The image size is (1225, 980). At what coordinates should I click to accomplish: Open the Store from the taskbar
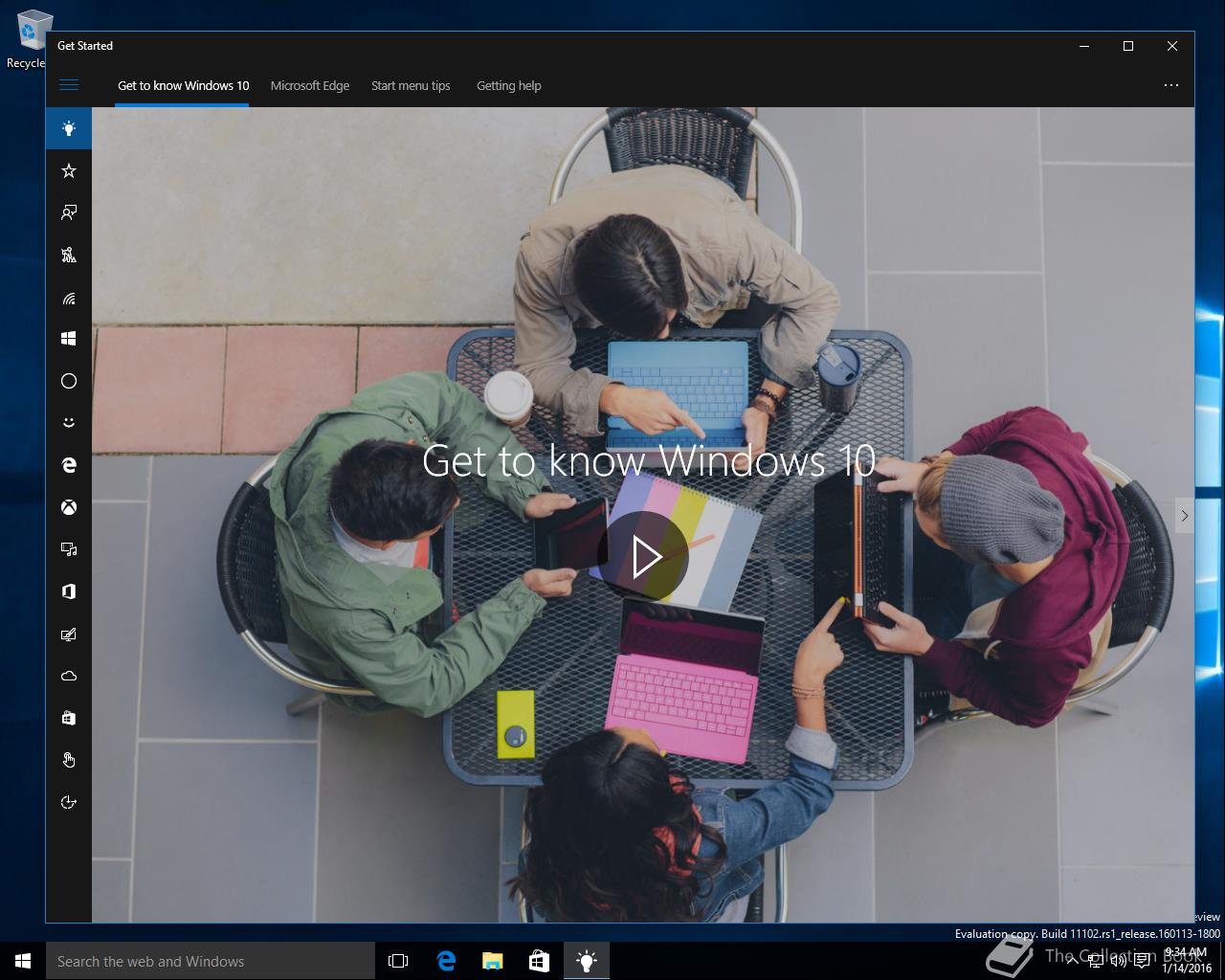click(539, 961)
